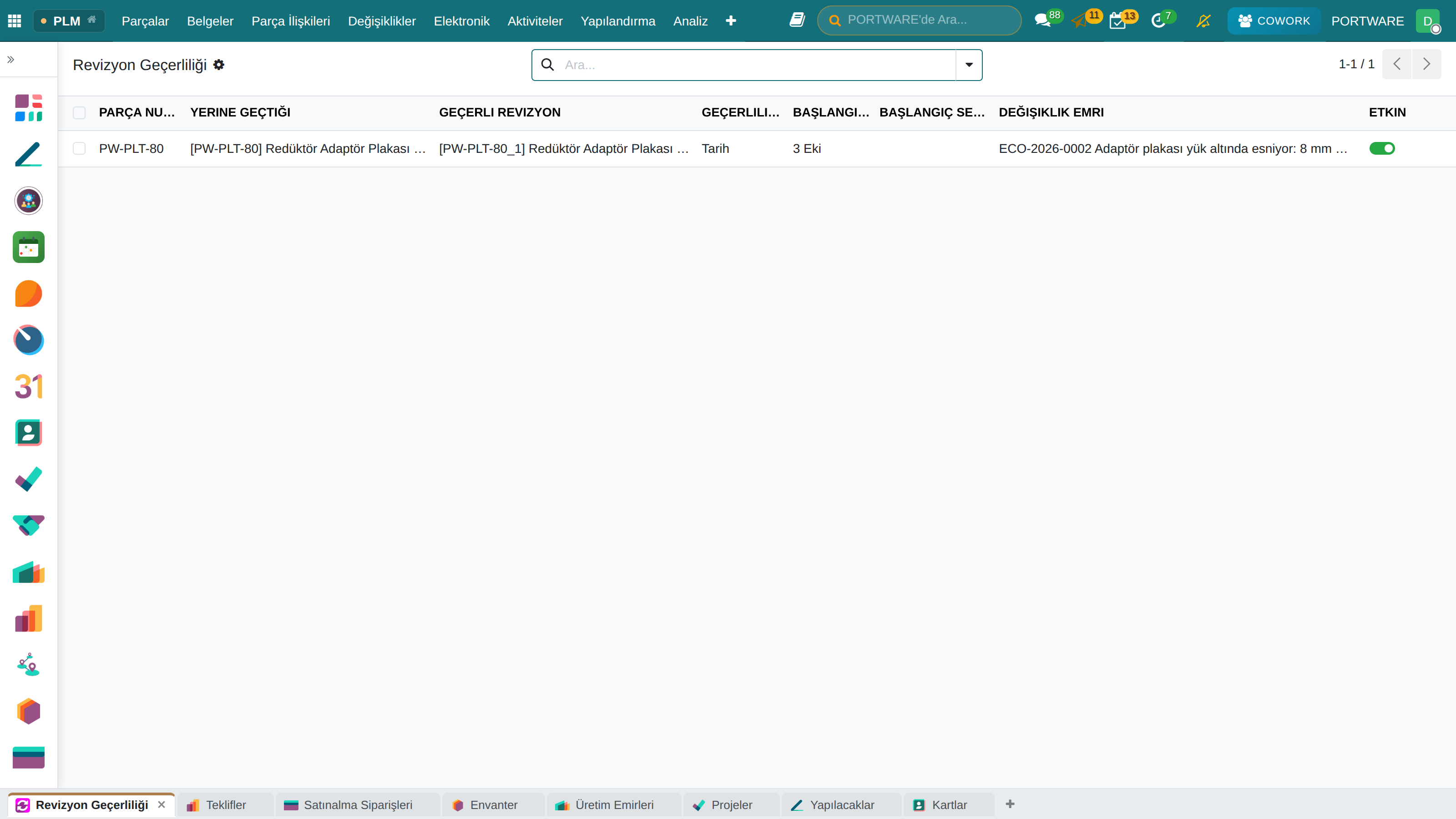The width and height of the screenshot is (1456, 819).
Task: Open chat messages icon with badge 88
Action: [x=1043, y=21]
